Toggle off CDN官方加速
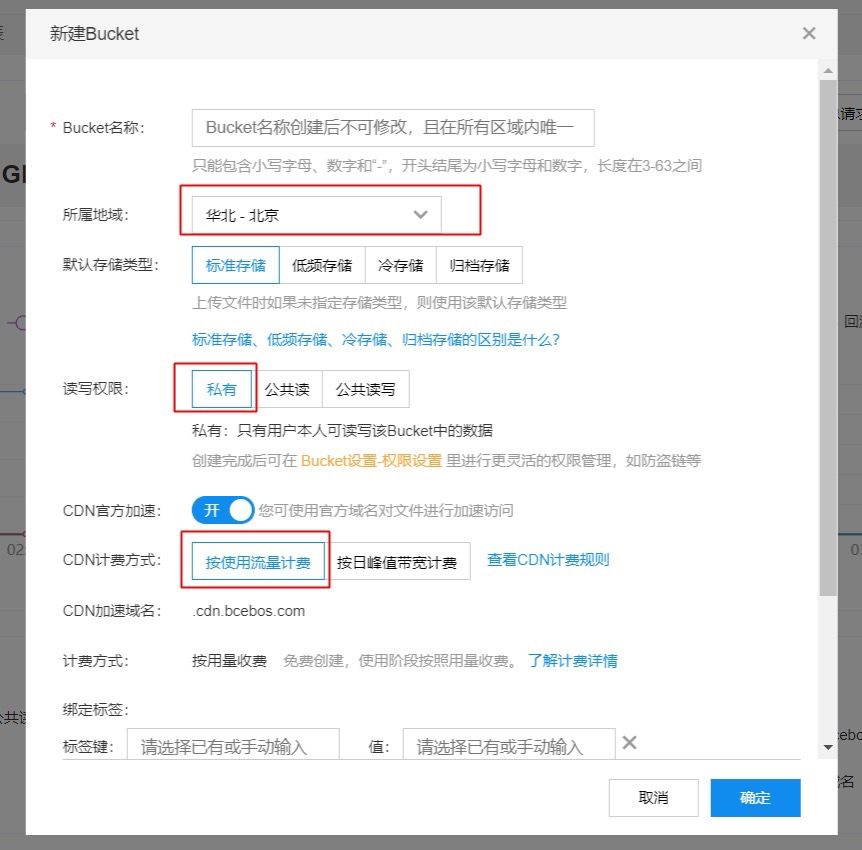862x850 pixels. (x=222, y=510)
